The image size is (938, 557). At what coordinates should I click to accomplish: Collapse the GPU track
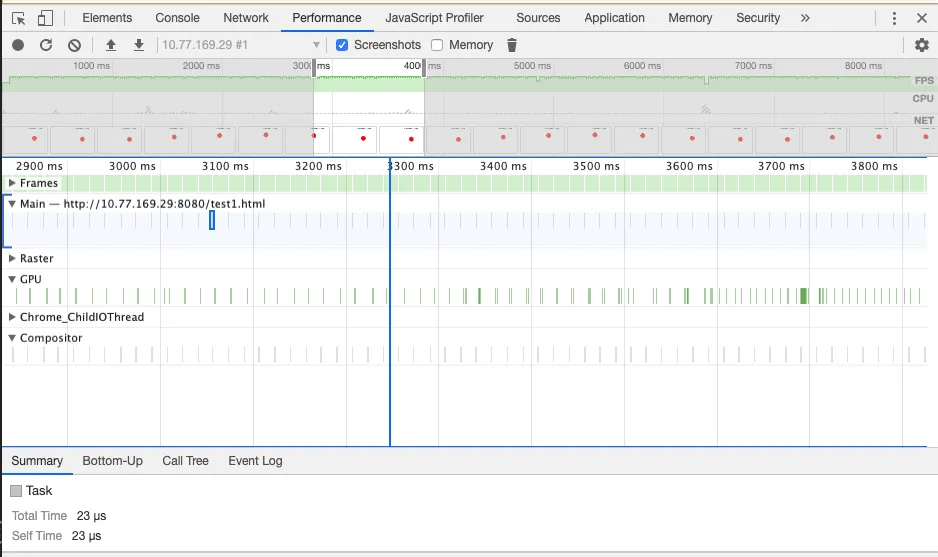click(12, 280)
